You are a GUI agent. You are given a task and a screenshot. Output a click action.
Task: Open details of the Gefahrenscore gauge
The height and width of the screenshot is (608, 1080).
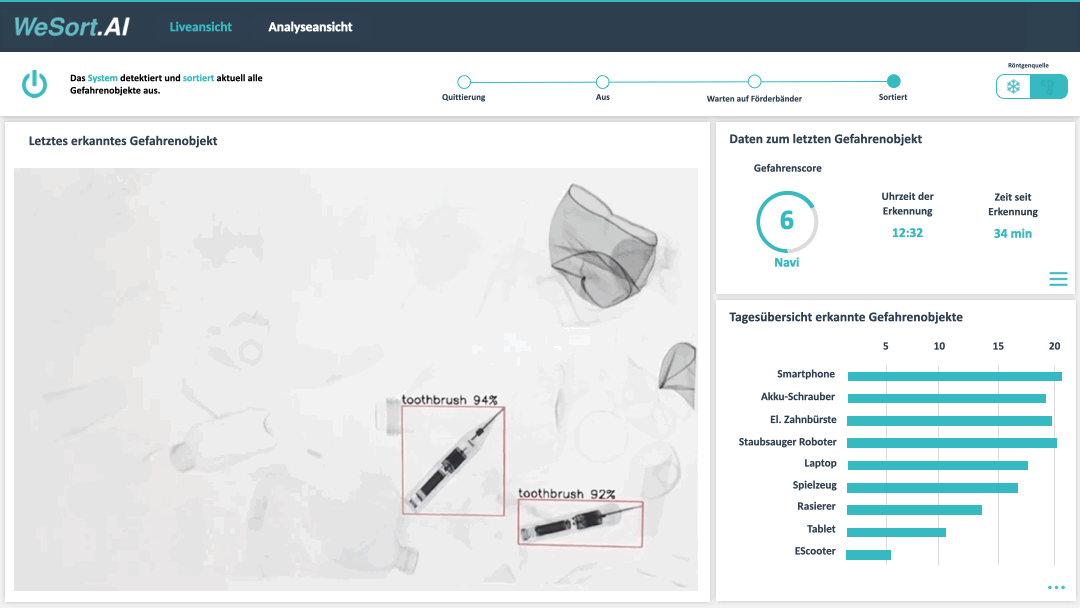pyautogui.click(x=787, y=222)
